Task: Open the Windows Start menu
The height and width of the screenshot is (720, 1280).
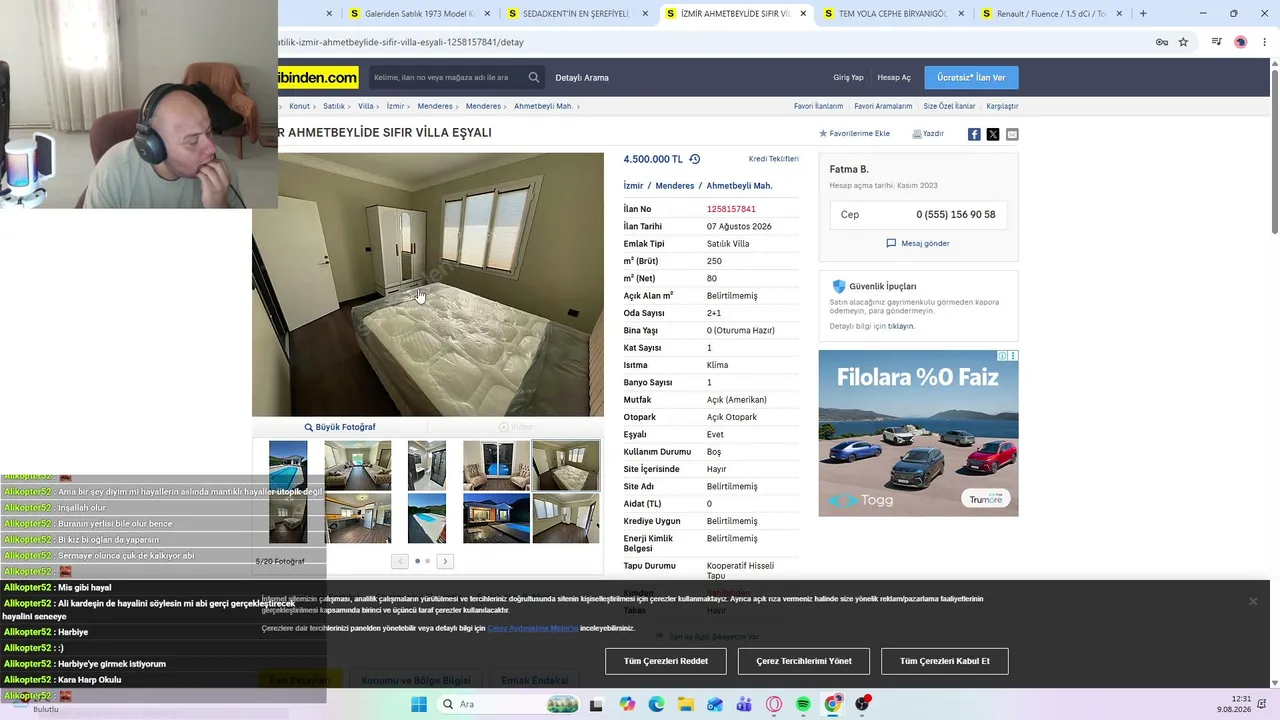Action: pos(419,704)
